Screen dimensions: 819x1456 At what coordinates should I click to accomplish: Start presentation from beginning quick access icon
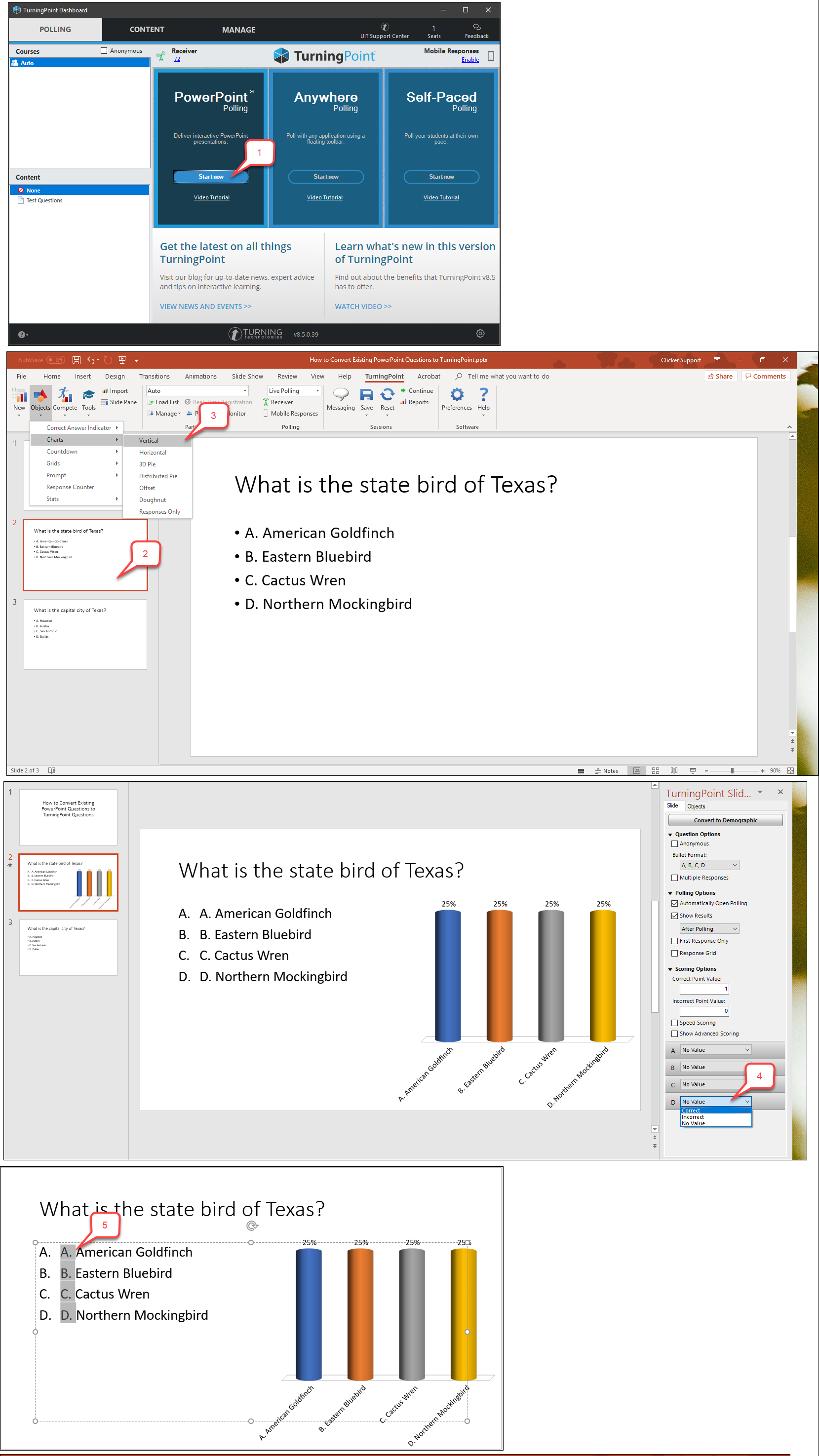pyautogui.click(x=121, y=360)
